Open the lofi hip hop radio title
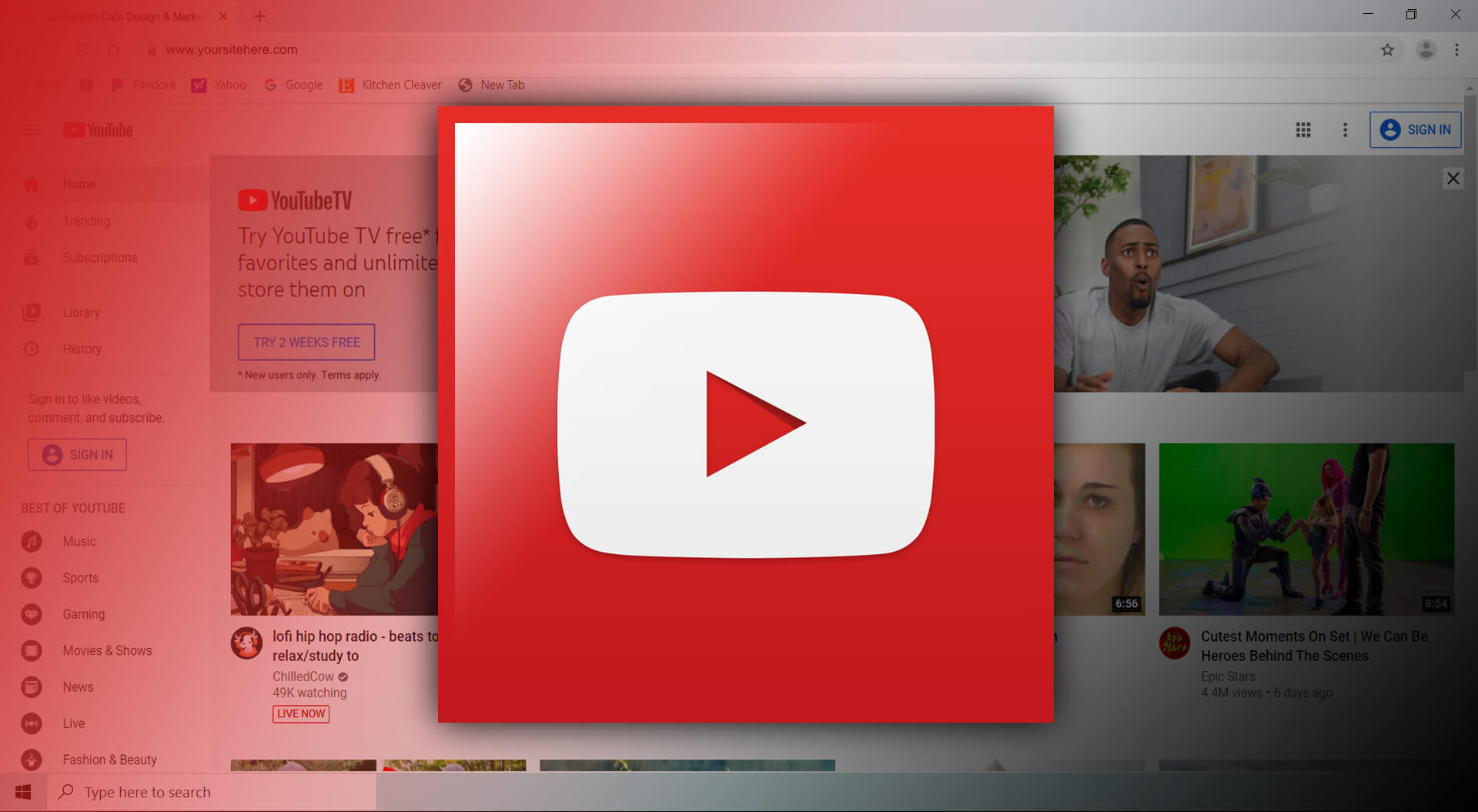Screen dimensions: 1478x812 (x=355, y=646)
